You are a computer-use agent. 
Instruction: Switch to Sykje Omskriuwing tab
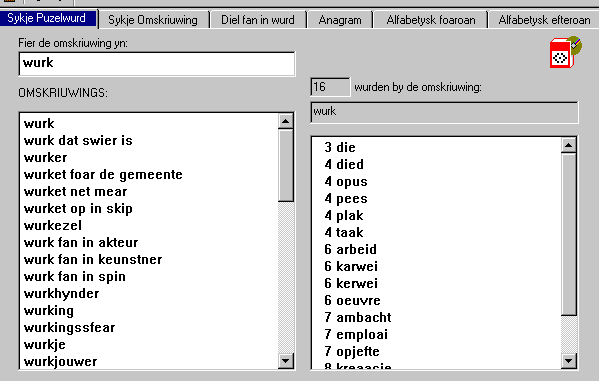pyautogui.click(x=153, y=20)
